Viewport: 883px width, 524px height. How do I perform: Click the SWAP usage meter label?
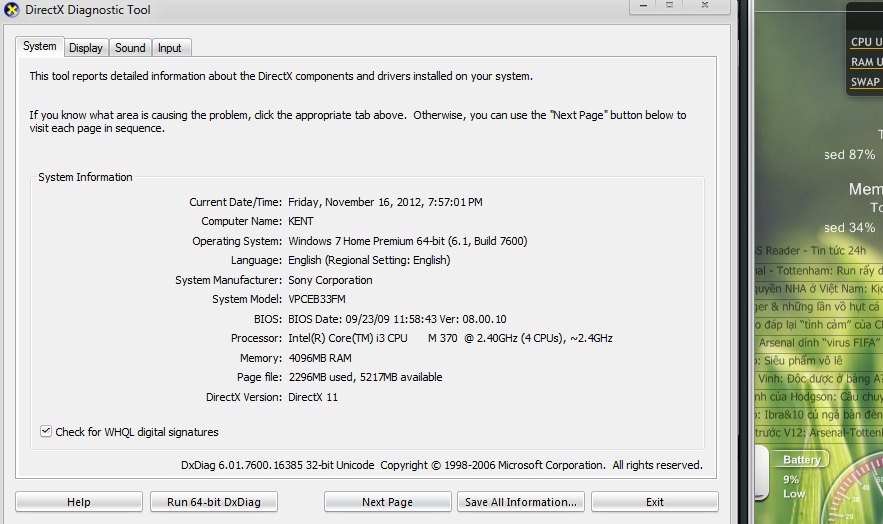tap(865, 82)
